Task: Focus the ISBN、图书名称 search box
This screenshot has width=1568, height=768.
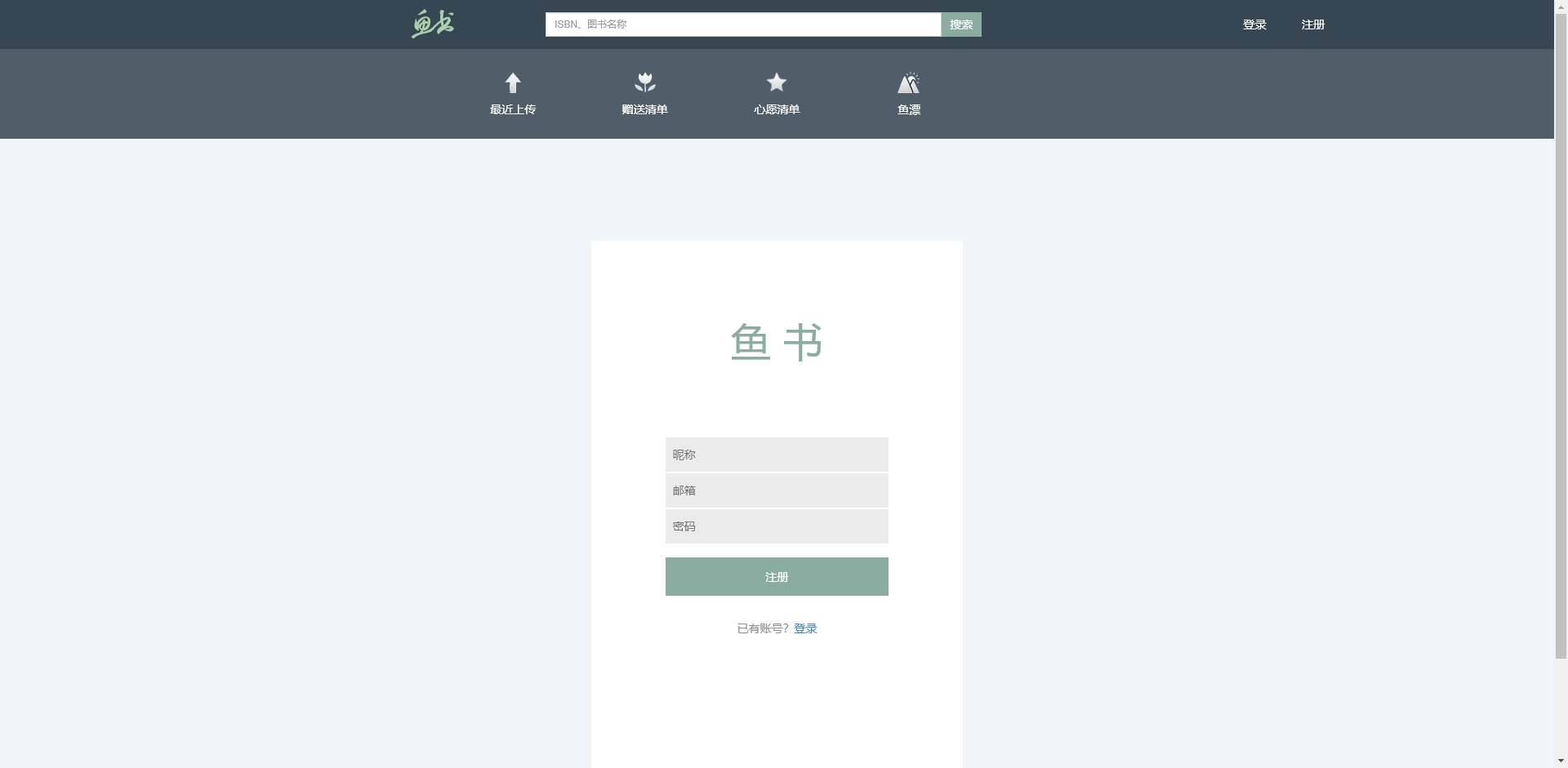Action: pyautogui.click(x=743, y=24)
